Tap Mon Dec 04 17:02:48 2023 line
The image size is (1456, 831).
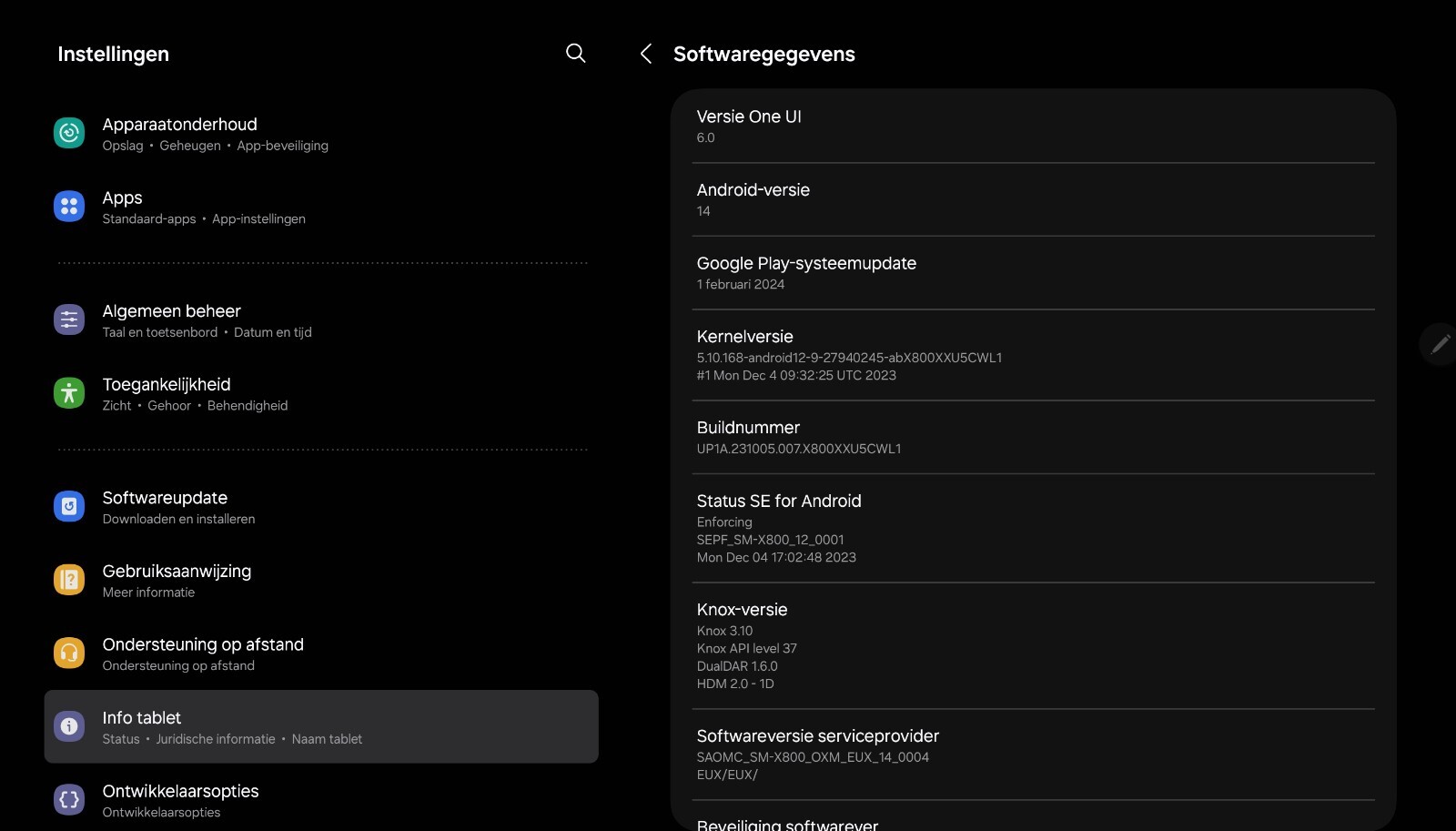(x=776, y=557)
